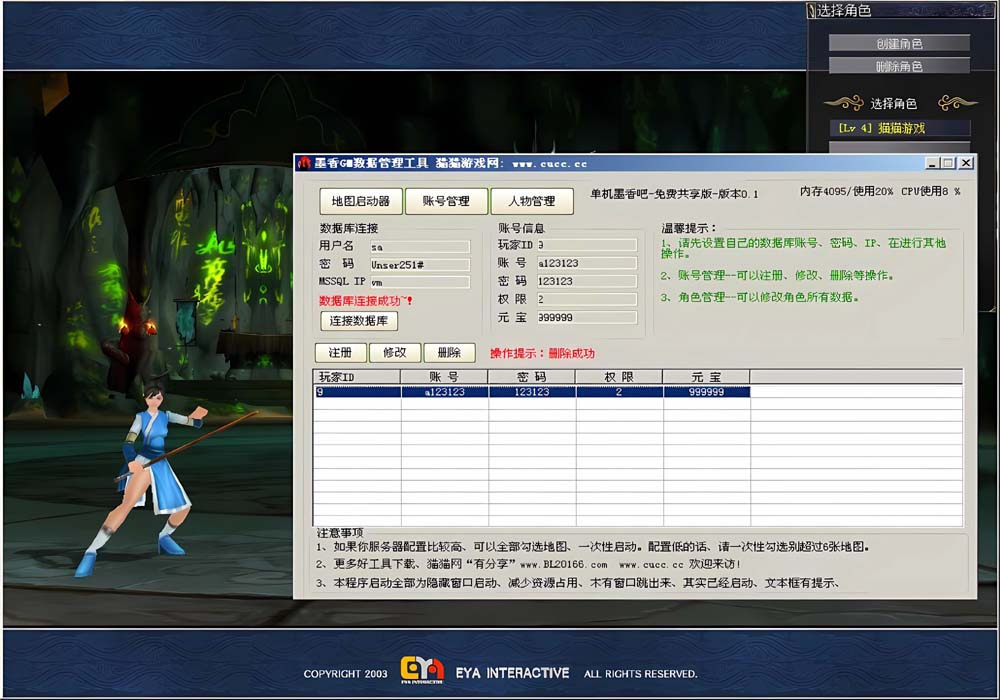
Task: Click the 注册 button
Action: [x=341, y=353]
